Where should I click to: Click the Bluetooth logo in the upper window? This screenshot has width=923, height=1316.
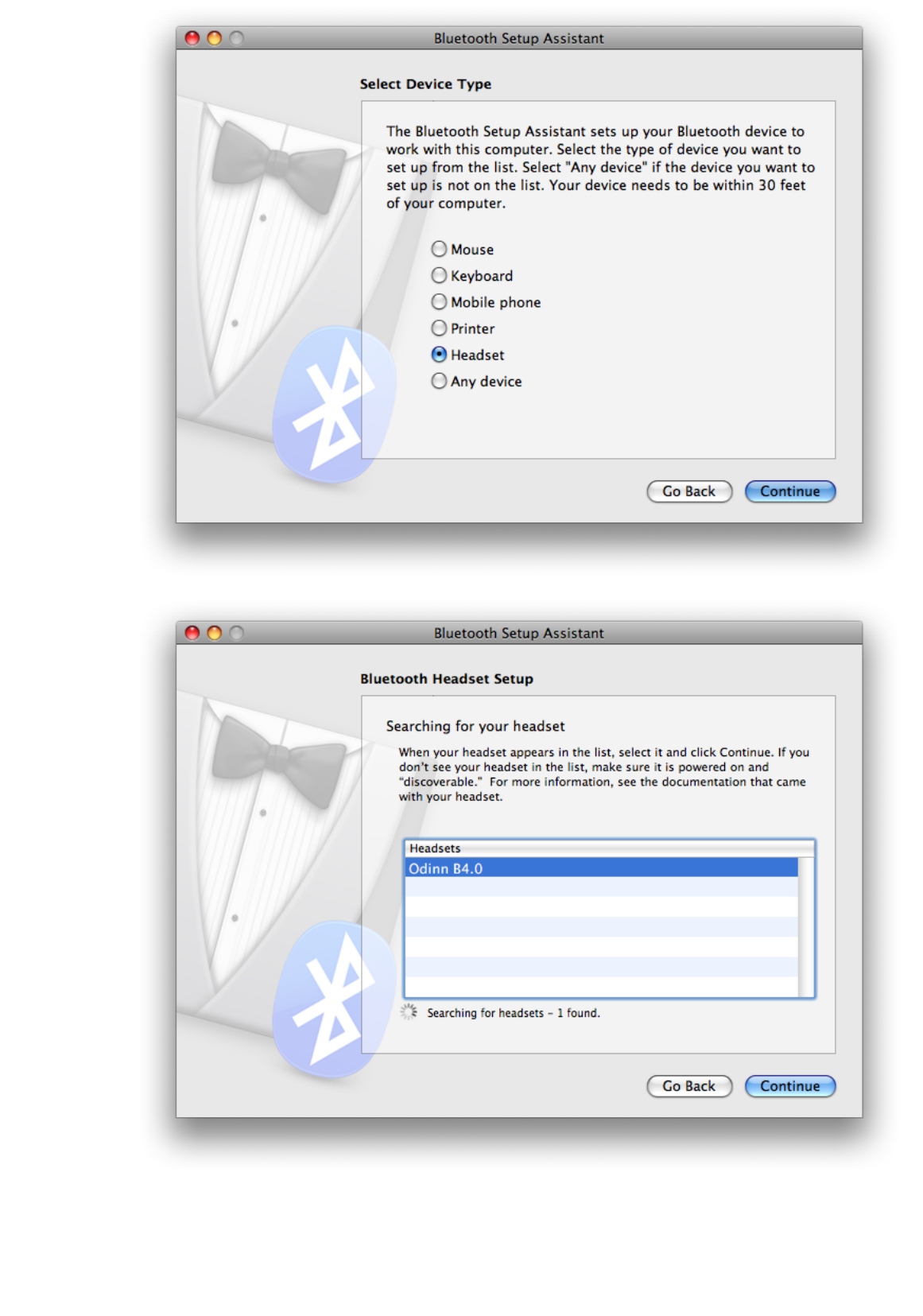pos(334,404)
